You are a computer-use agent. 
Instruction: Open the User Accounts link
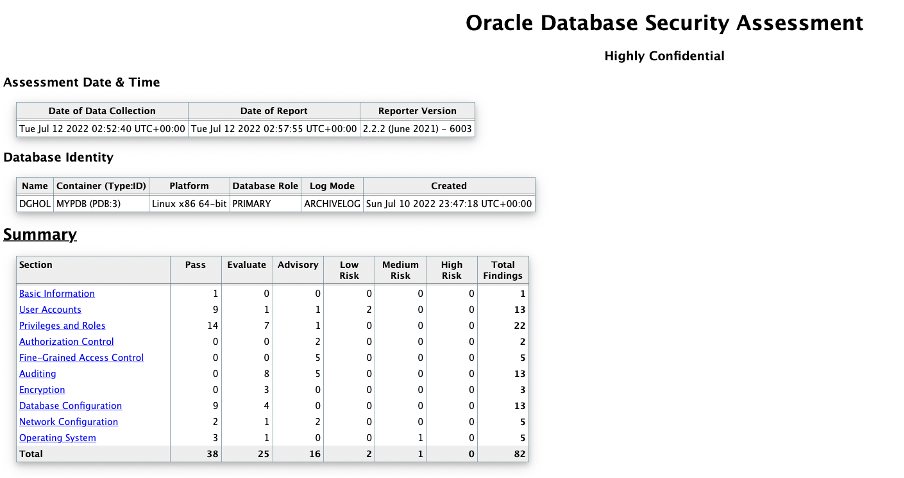(50, 310)
